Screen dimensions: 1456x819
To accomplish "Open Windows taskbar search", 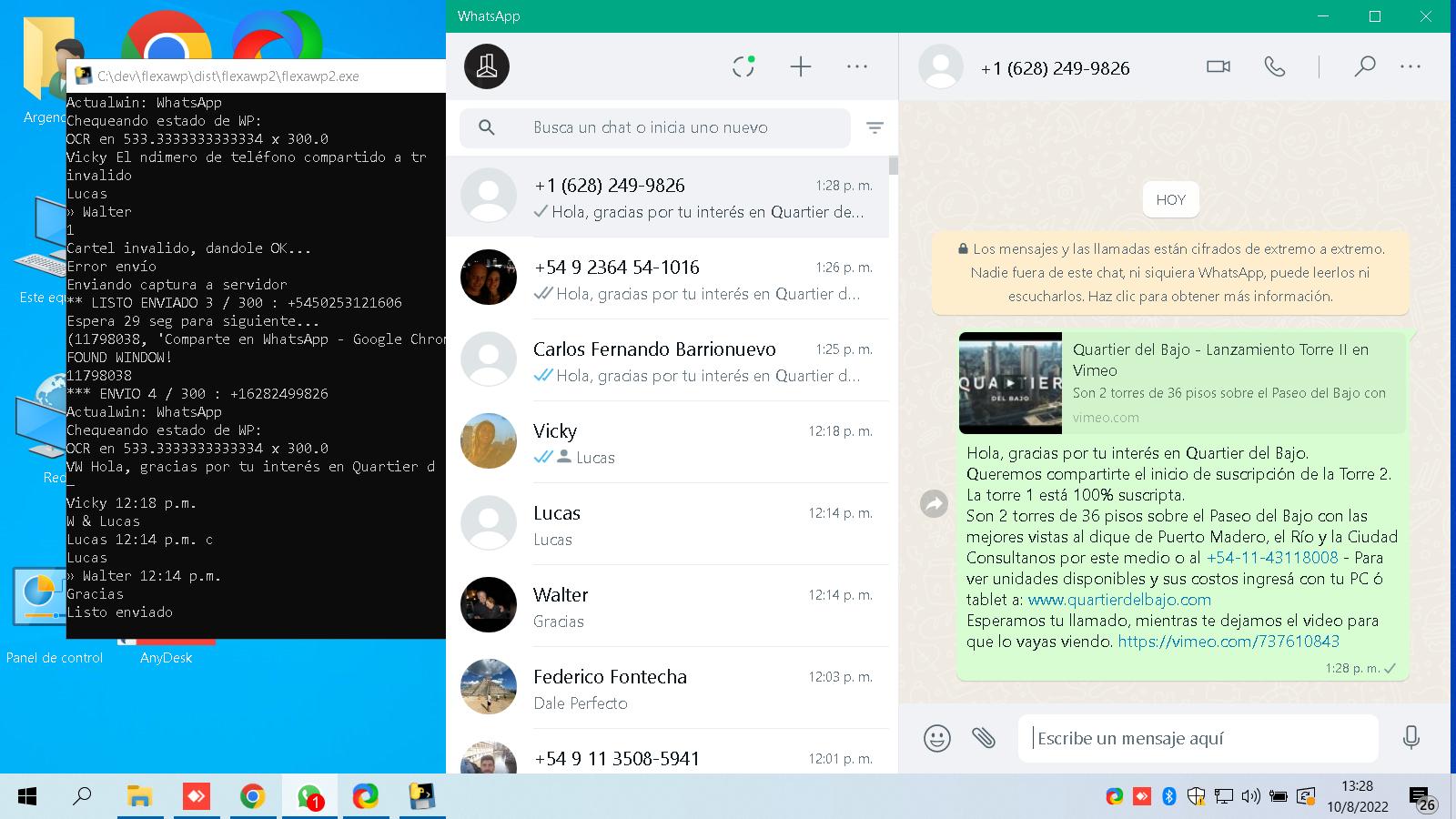I will click(82, 797).
